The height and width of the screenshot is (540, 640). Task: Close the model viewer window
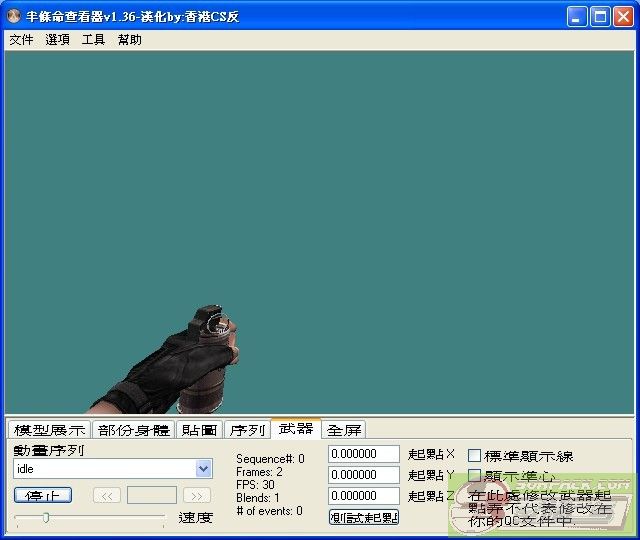[x=623, y=17]
